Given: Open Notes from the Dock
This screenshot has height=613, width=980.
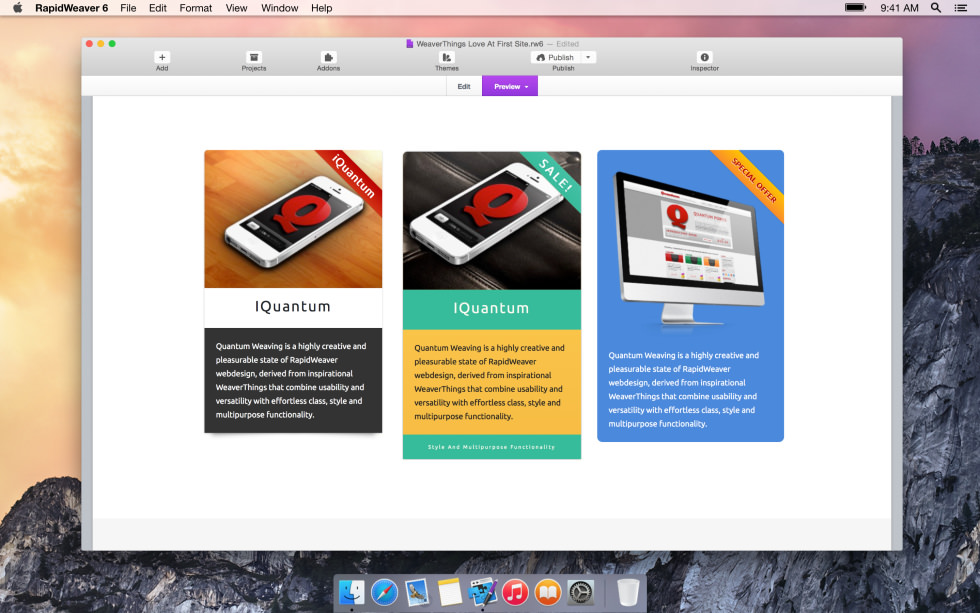Looking at the screenshot, I should [x=449, y=592].
